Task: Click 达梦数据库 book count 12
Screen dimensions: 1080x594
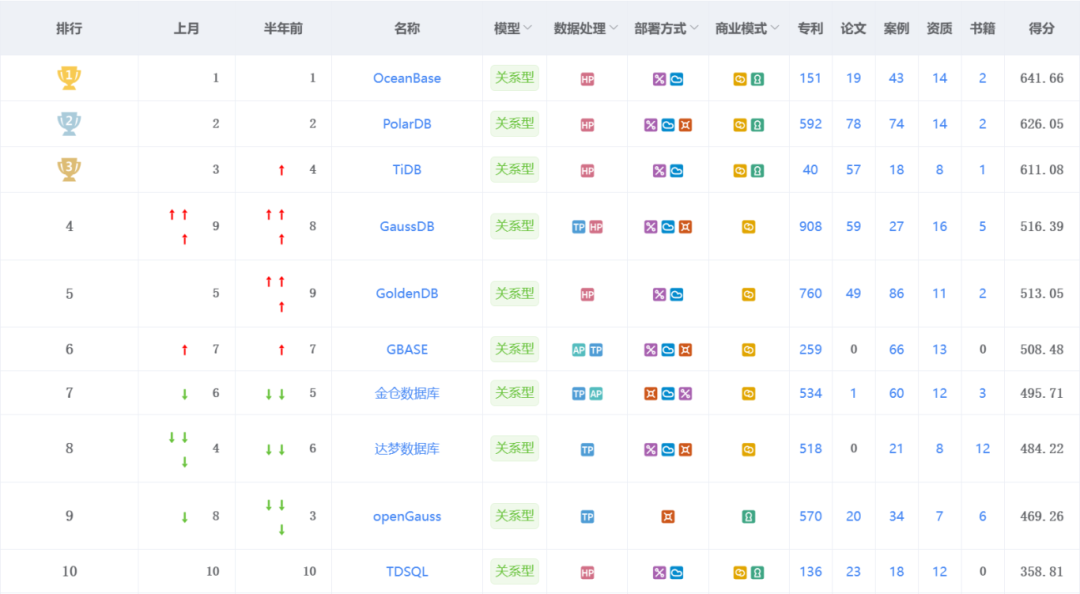Action: pos(982,449)
